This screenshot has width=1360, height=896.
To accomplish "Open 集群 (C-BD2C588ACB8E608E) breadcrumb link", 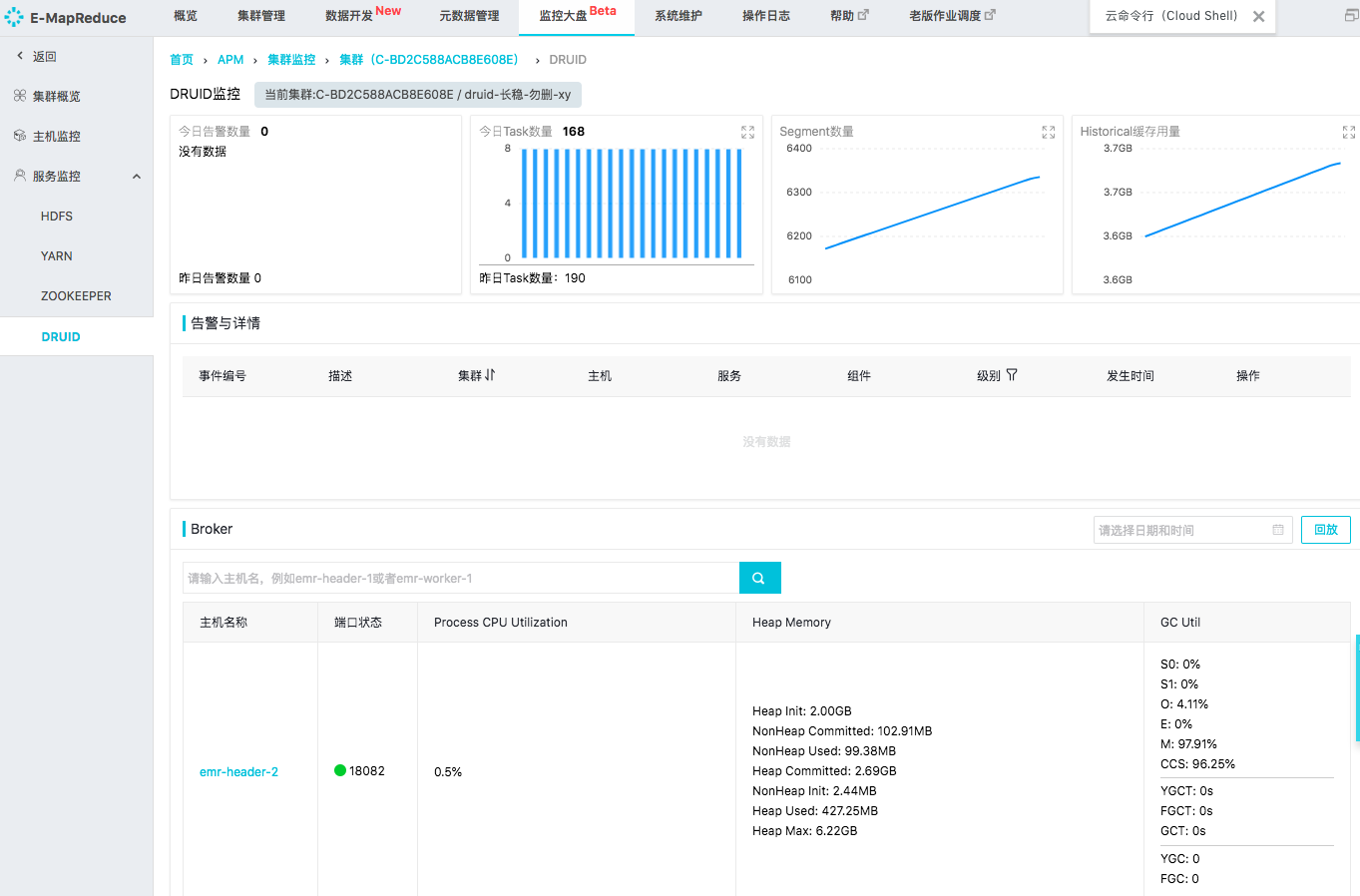I will pos(429,60).
